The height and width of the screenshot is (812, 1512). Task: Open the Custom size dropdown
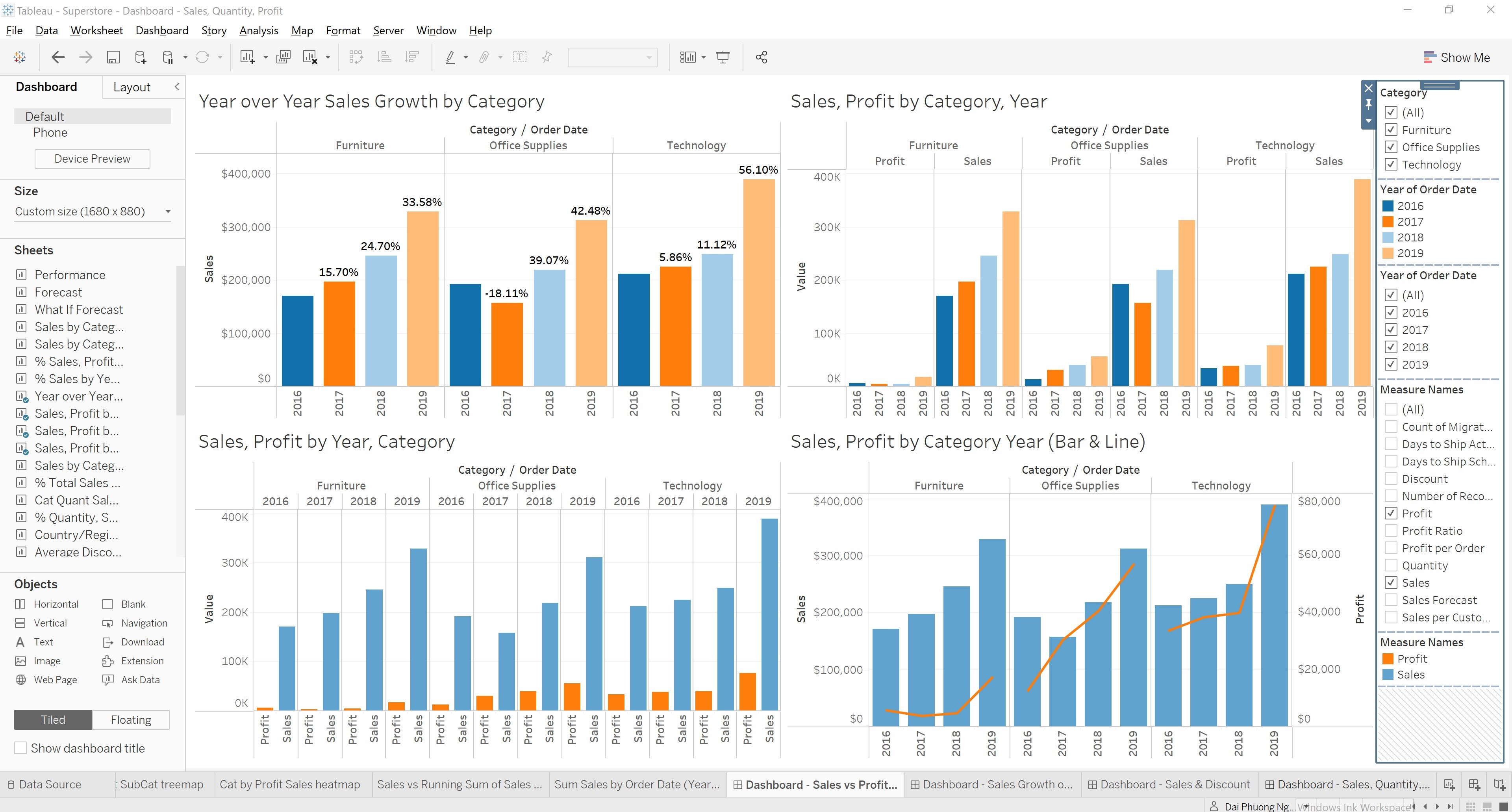(x=168, y=211)
